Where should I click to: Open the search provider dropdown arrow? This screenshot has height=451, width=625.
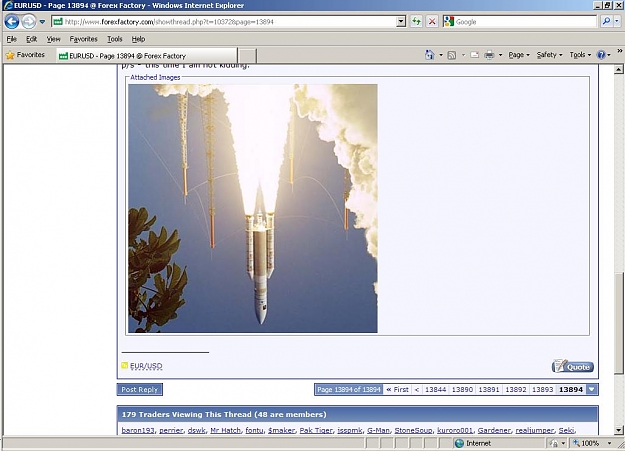[617, 22]
